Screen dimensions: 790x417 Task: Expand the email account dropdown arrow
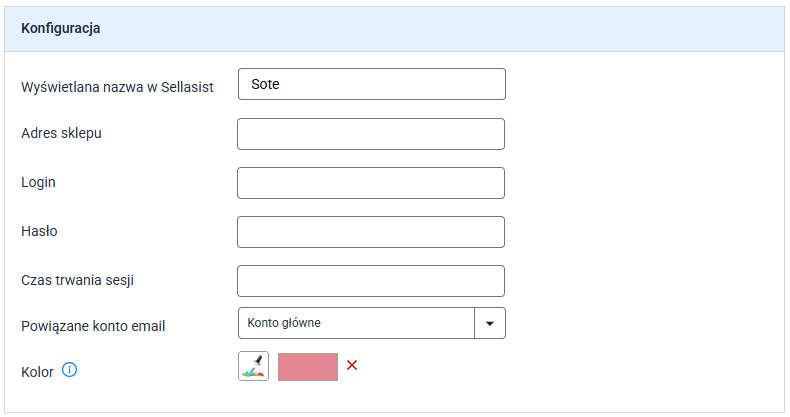point(490,323)
